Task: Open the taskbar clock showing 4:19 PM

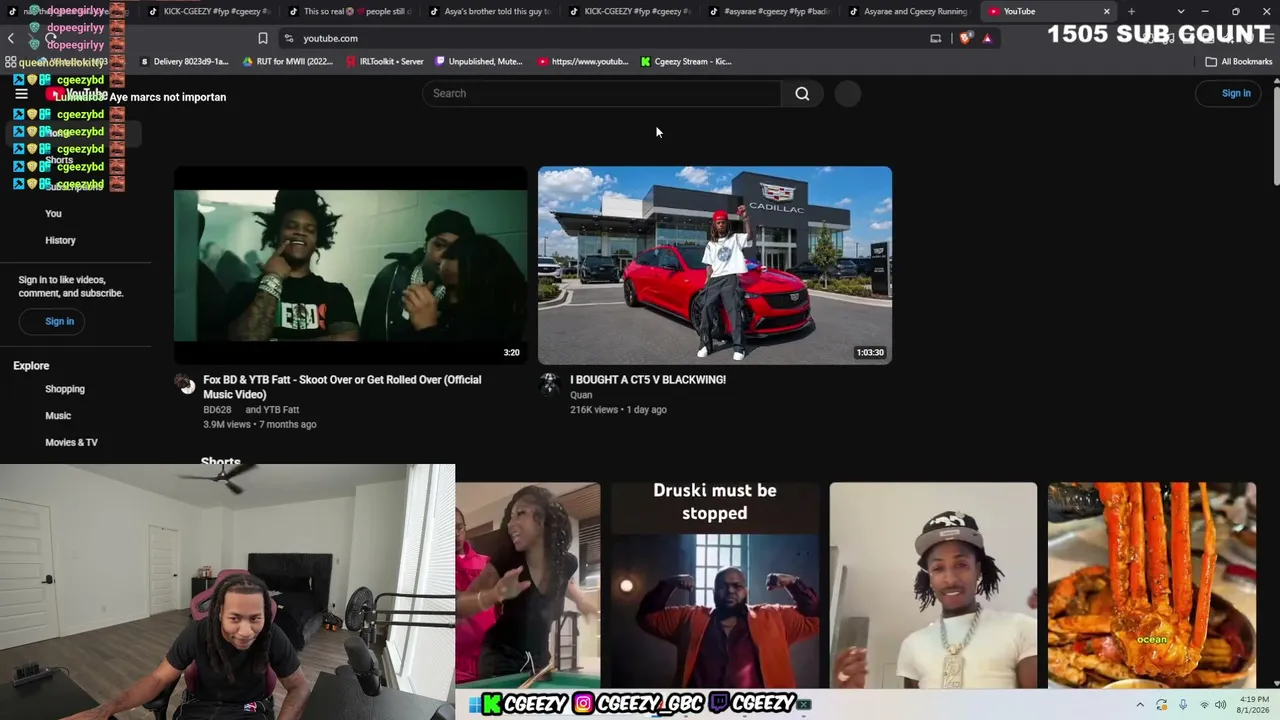Action: coord(1254,705)
